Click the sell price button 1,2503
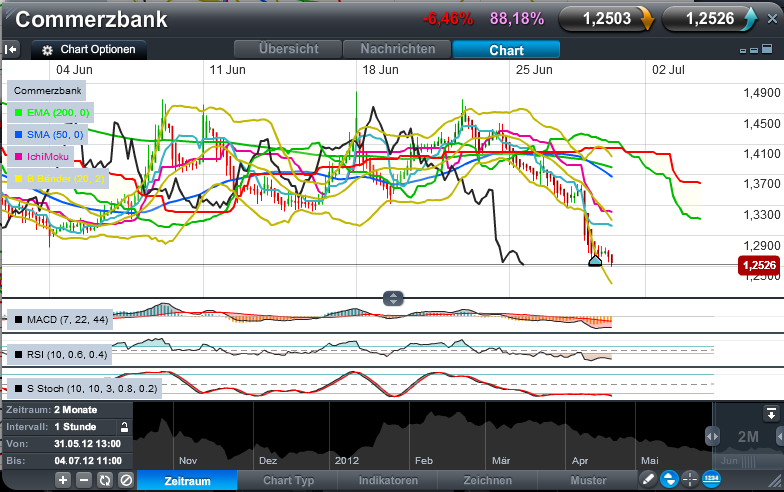Image resolution: width=784 pixels, height=492 pixels. (x=606, y=19)
